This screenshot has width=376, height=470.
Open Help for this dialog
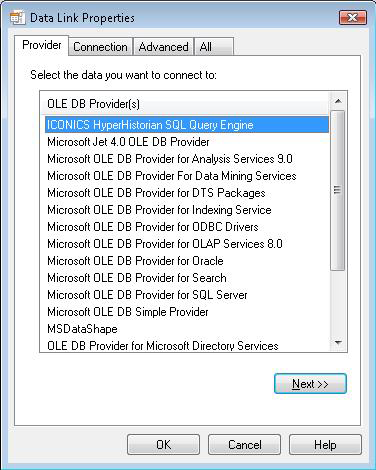(x=325, y=445)
